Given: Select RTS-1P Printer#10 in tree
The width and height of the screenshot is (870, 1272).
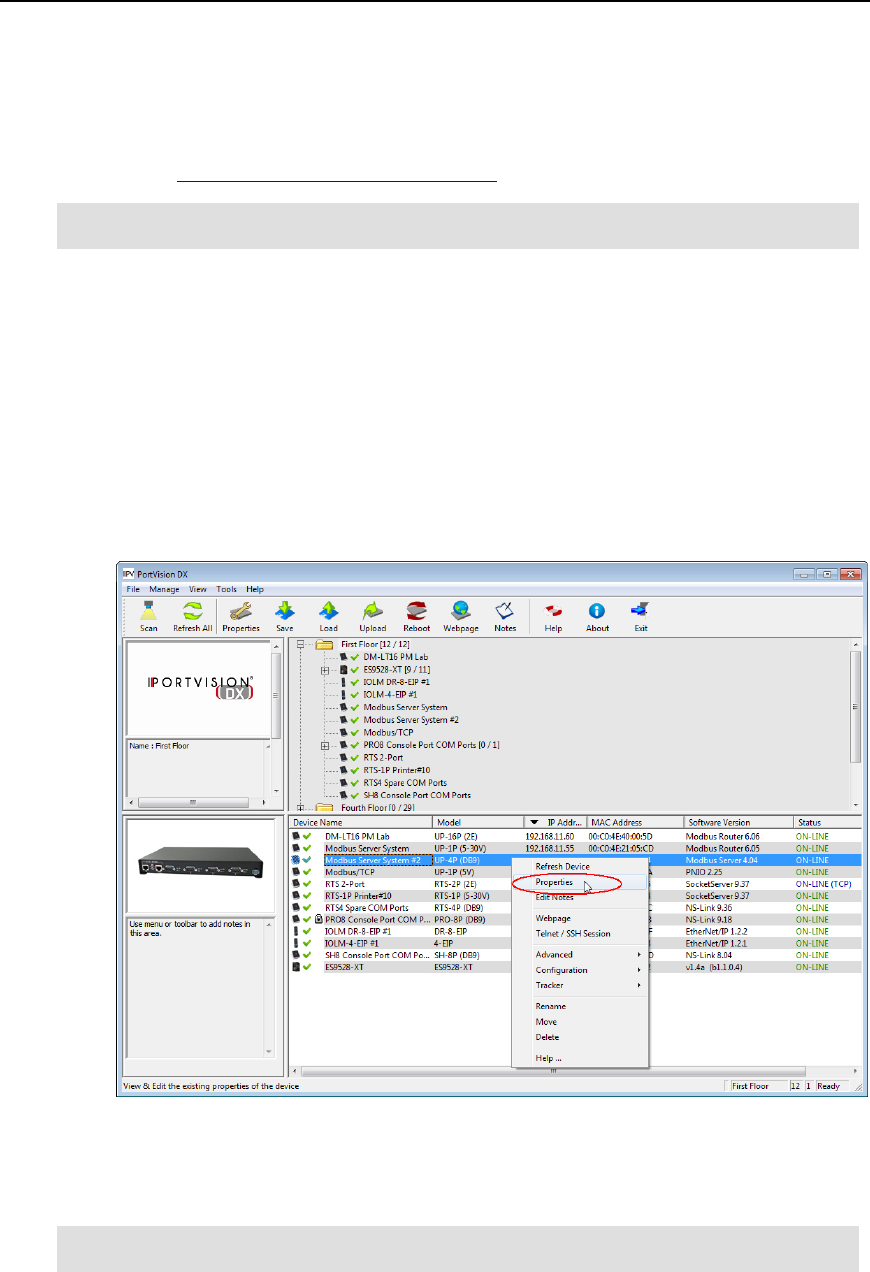Looking at the screenshot, I should 397,770.
